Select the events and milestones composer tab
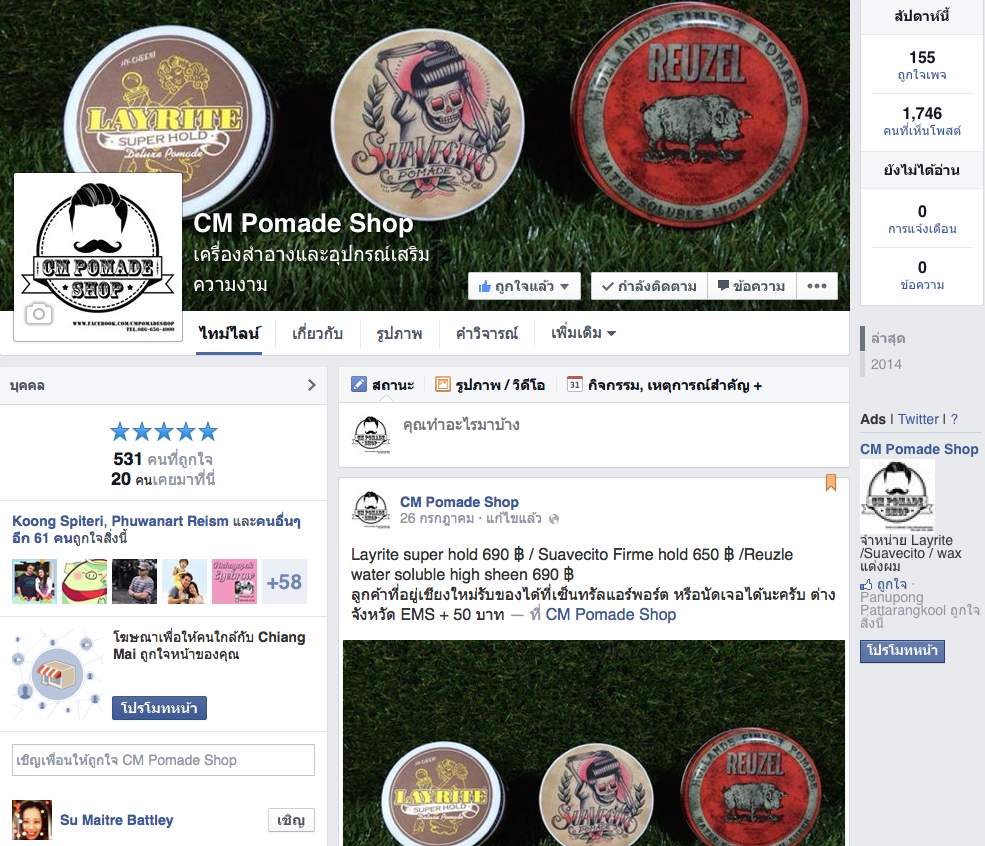Screen dimensions: 985x846 coord(664,384)
